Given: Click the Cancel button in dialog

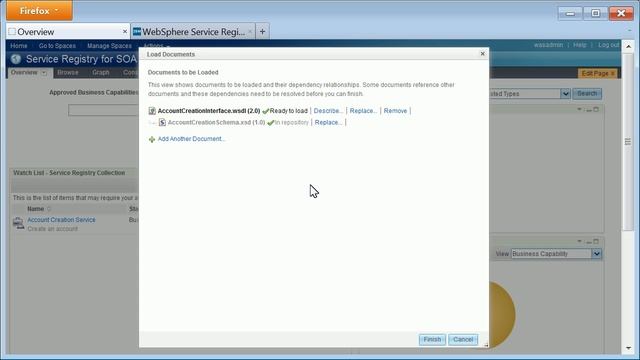Looking at the screenshot, I should [x=463, y=340].
